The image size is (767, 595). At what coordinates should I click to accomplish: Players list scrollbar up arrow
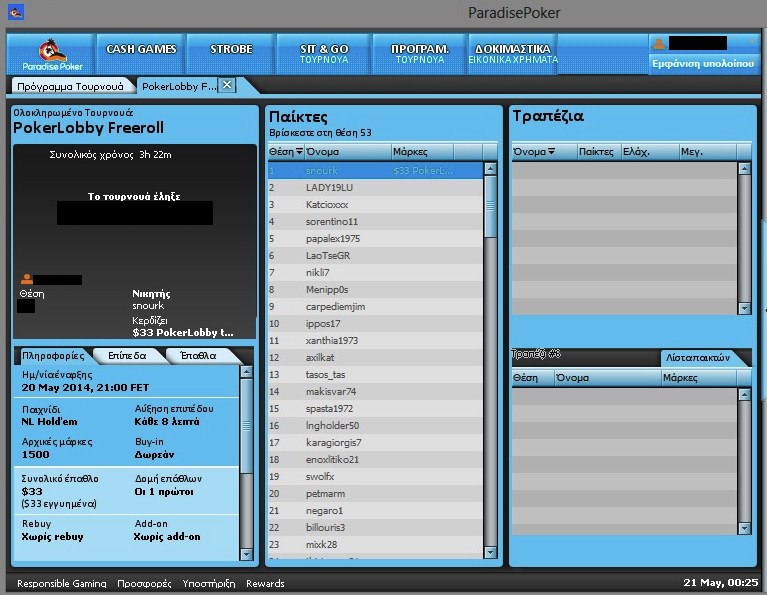click(490, 169)
